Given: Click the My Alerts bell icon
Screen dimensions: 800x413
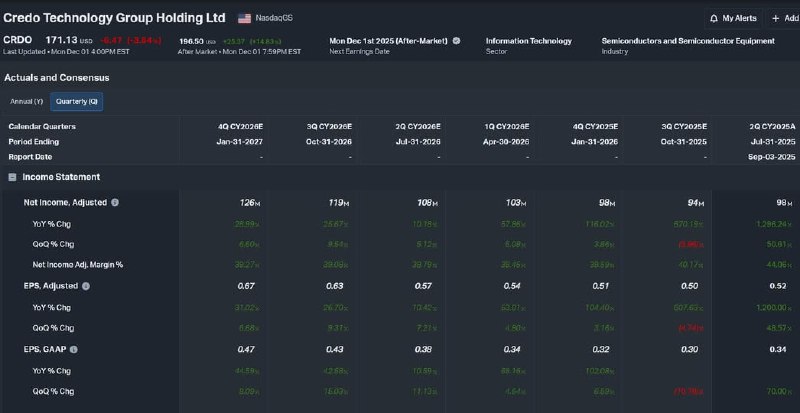Looking at the screenshot, I should pyautogui.click(x=714, y=18).
